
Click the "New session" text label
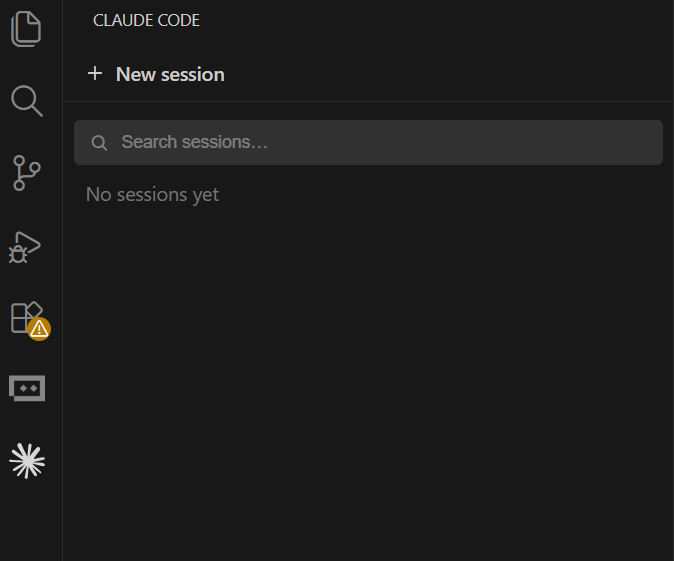pyautogui.click(x=170, y=74)
